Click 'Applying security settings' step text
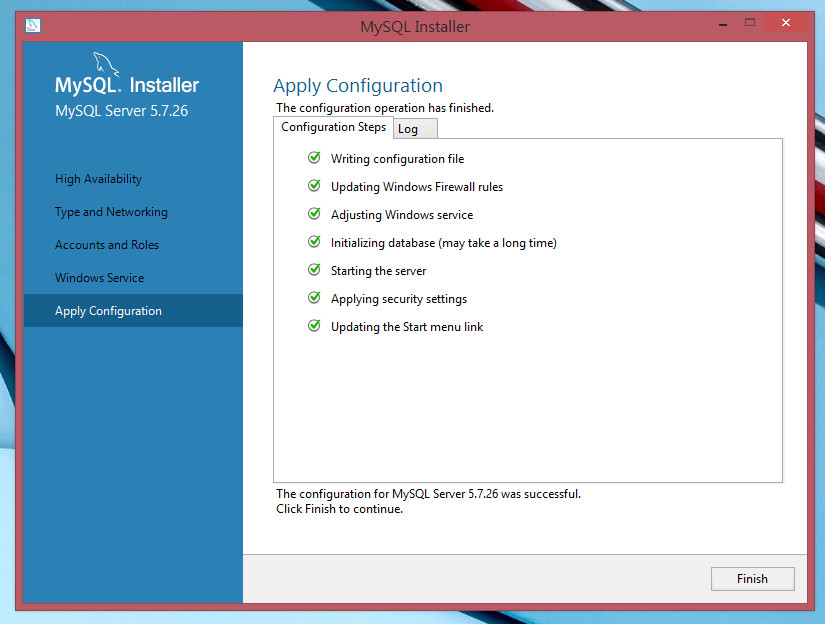This screenshot has width=825, height=624. click(x=399, y=299)
